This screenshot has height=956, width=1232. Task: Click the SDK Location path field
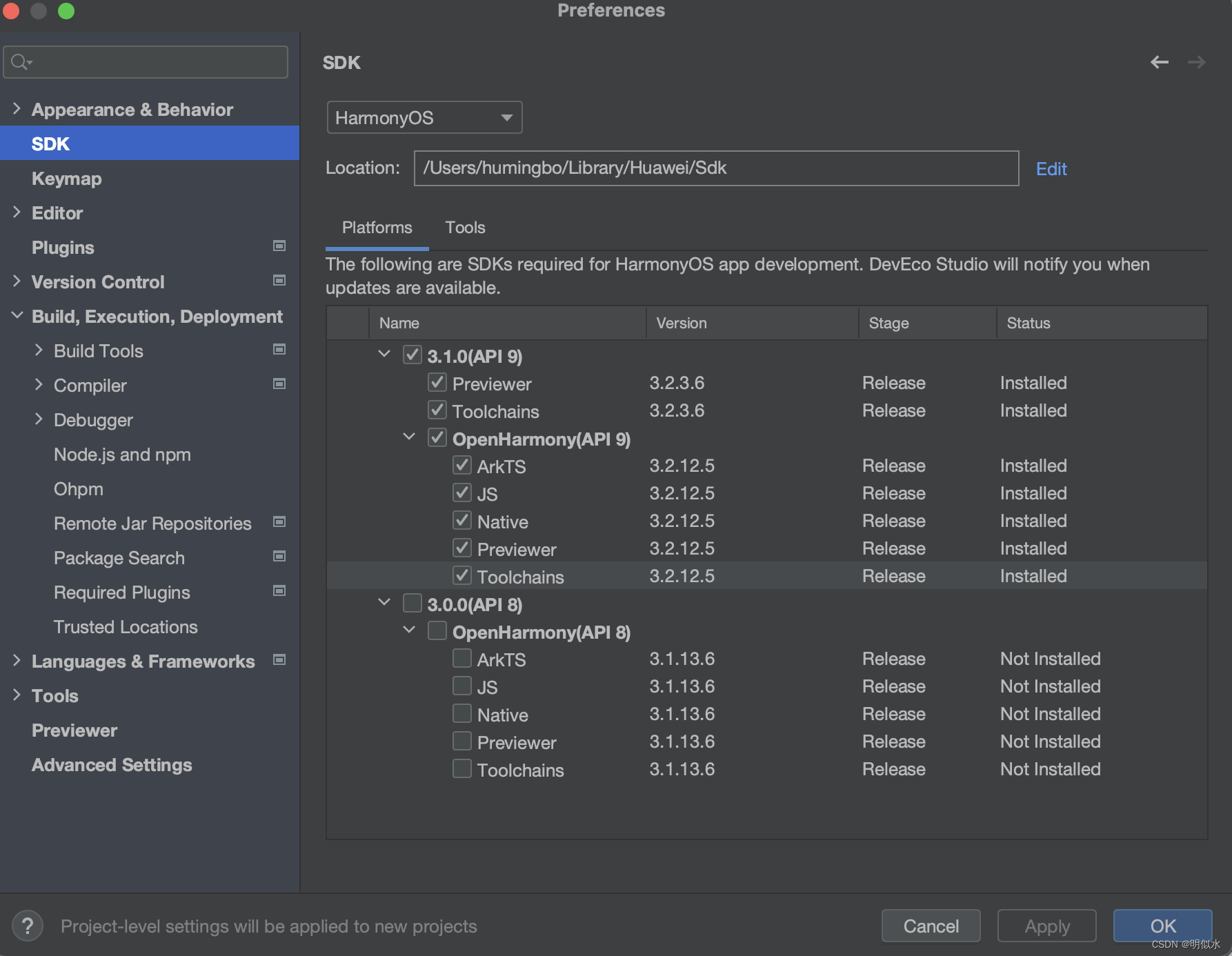(716, 168)
